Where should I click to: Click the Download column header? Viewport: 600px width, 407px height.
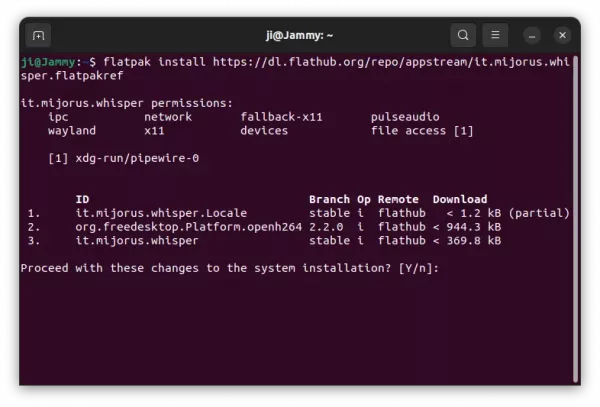click(x=460, y=200)
